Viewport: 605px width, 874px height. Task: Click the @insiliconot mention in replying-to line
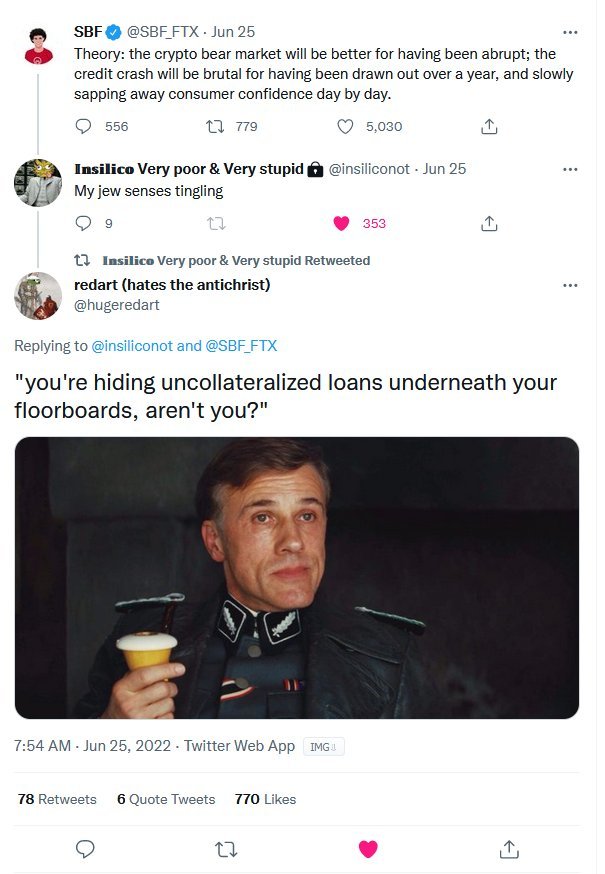tap(132, 346)
